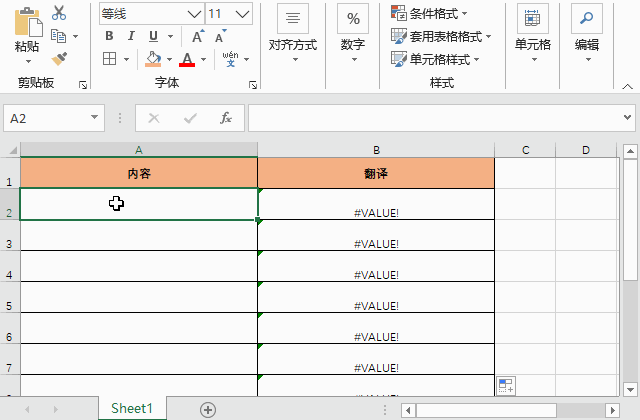The height and width of the screenshot is (420, 640).
Task: Select column A header
Action: click(x=139, y=150)
